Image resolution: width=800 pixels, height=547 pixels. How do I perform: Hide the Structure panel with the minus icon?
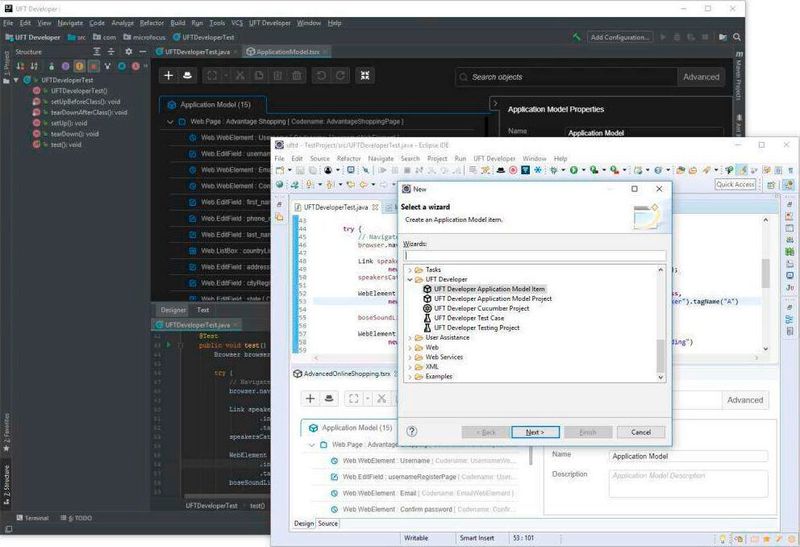143,52
